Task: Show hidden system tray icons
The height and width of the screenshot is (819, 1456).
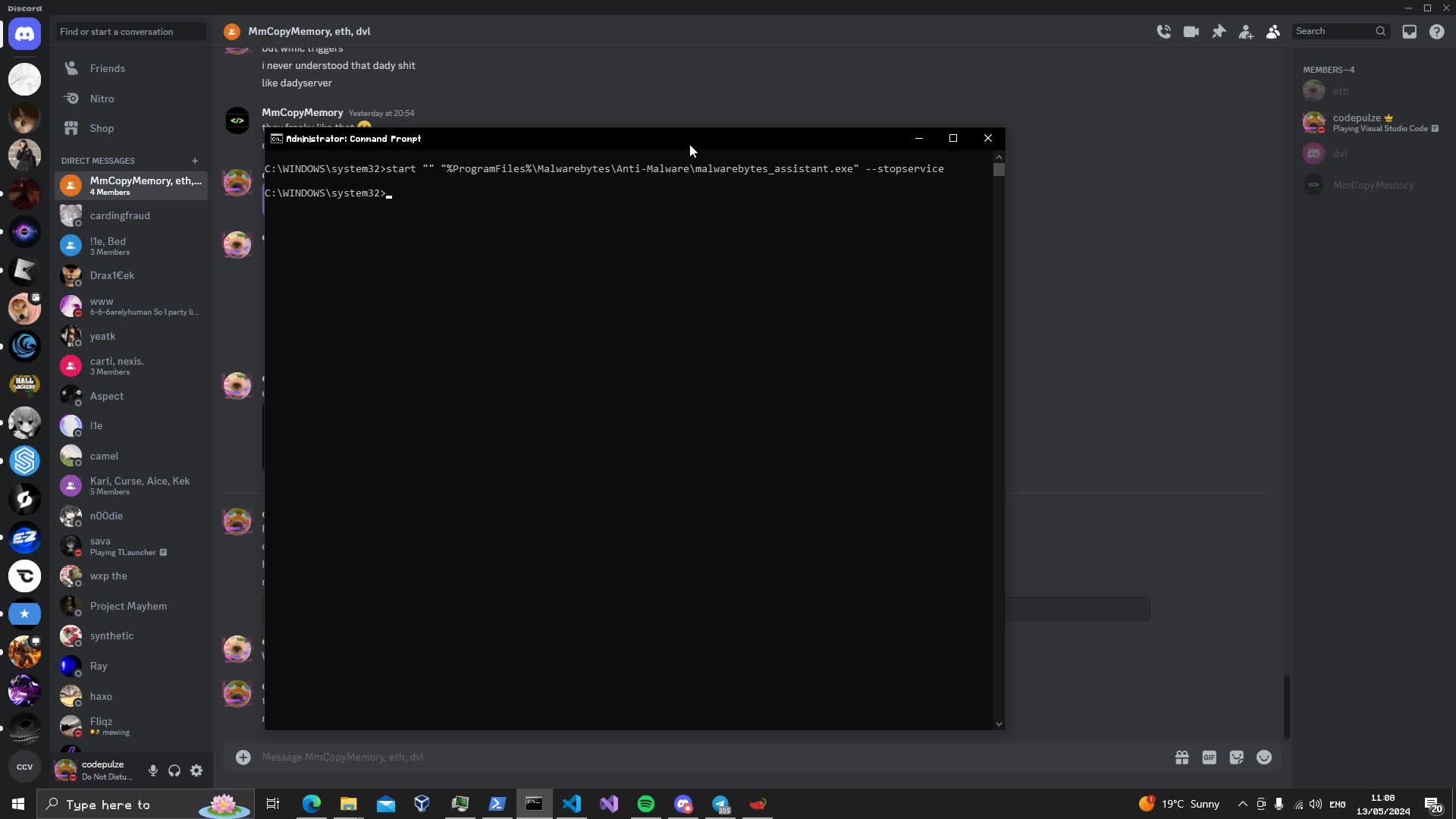Action: (x=1242, y=804)
